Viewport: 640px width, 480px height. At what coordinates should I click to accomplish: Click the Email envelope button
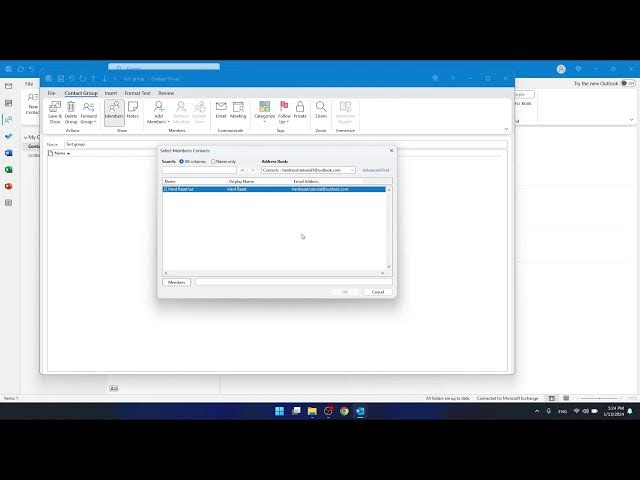coord(221,111)
